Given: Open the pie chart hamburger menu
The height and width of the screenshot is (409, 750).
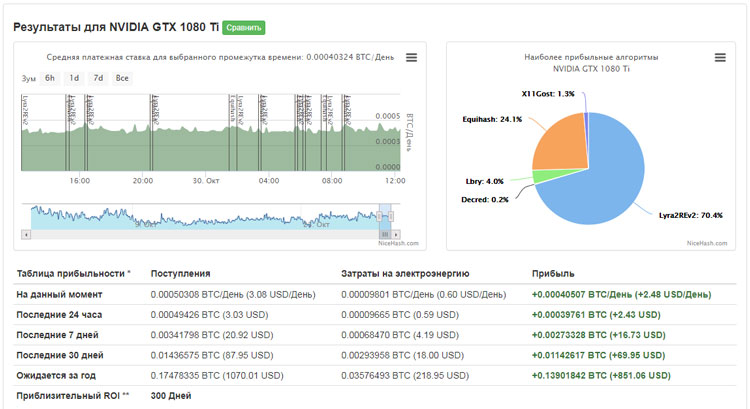Looking at the screenshot, I should (x=720, y=57).
